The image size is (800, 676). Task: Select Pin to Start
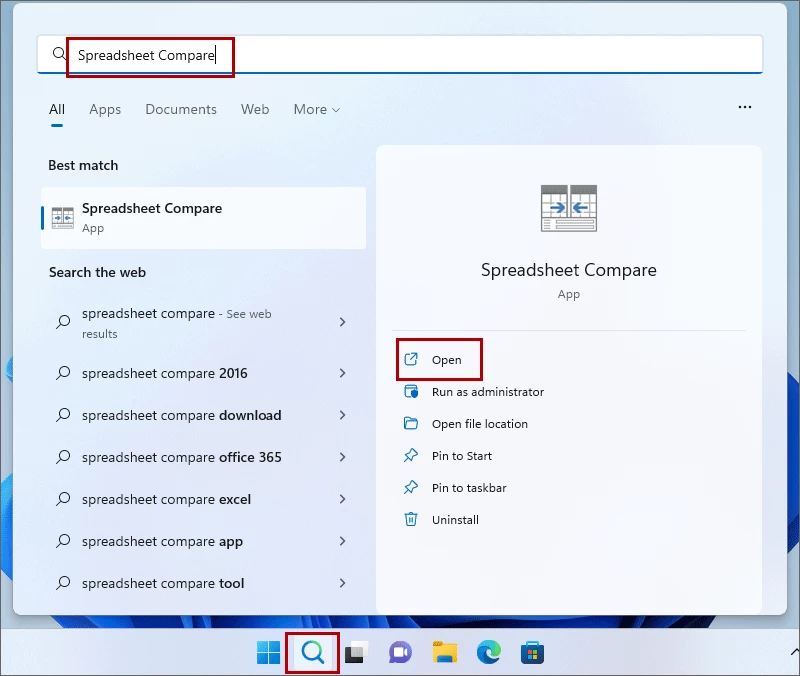pos(462,456)
